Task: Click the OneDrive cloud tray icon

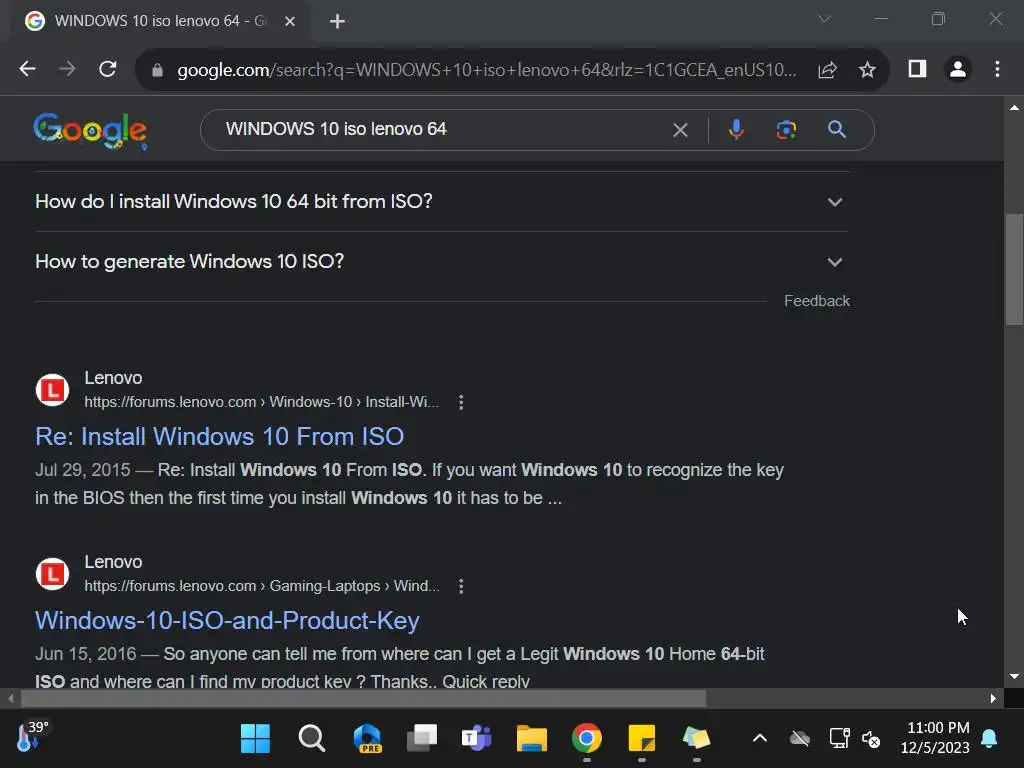Action: [799, 739]
